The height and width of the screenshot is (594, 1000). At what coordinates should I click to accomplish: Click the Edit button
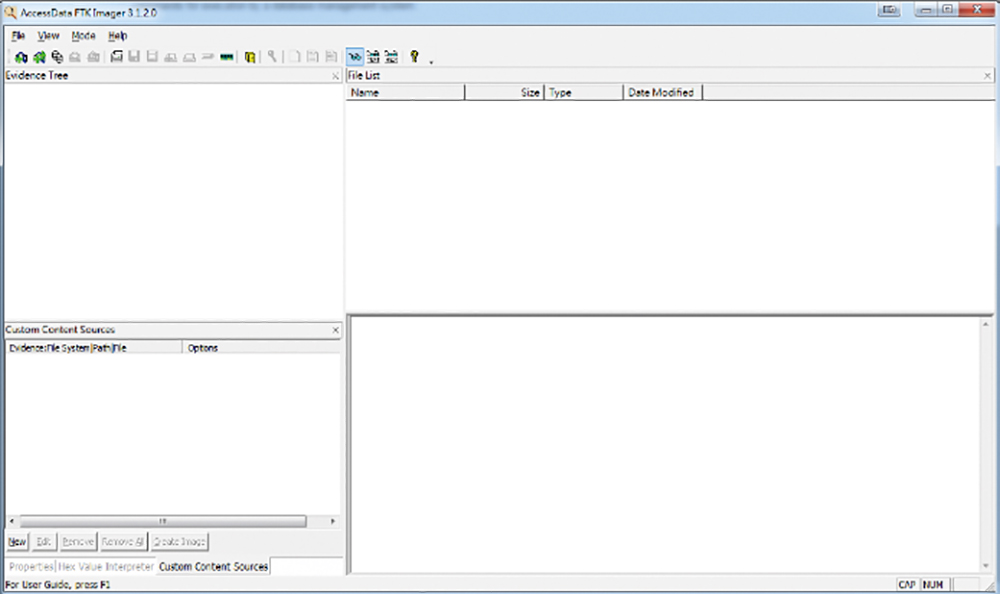point(43,542)
